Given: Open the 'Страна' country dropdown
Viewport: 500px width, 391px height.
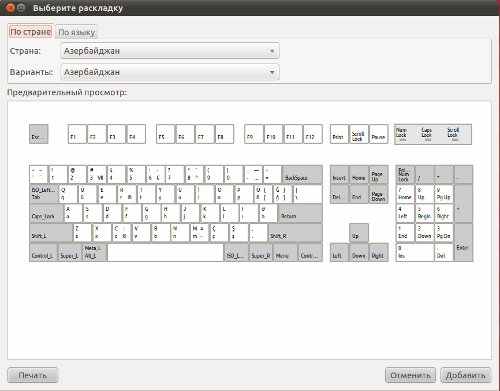Looking at the screenshot, I should pyautogui.click(x=170, y=51).
